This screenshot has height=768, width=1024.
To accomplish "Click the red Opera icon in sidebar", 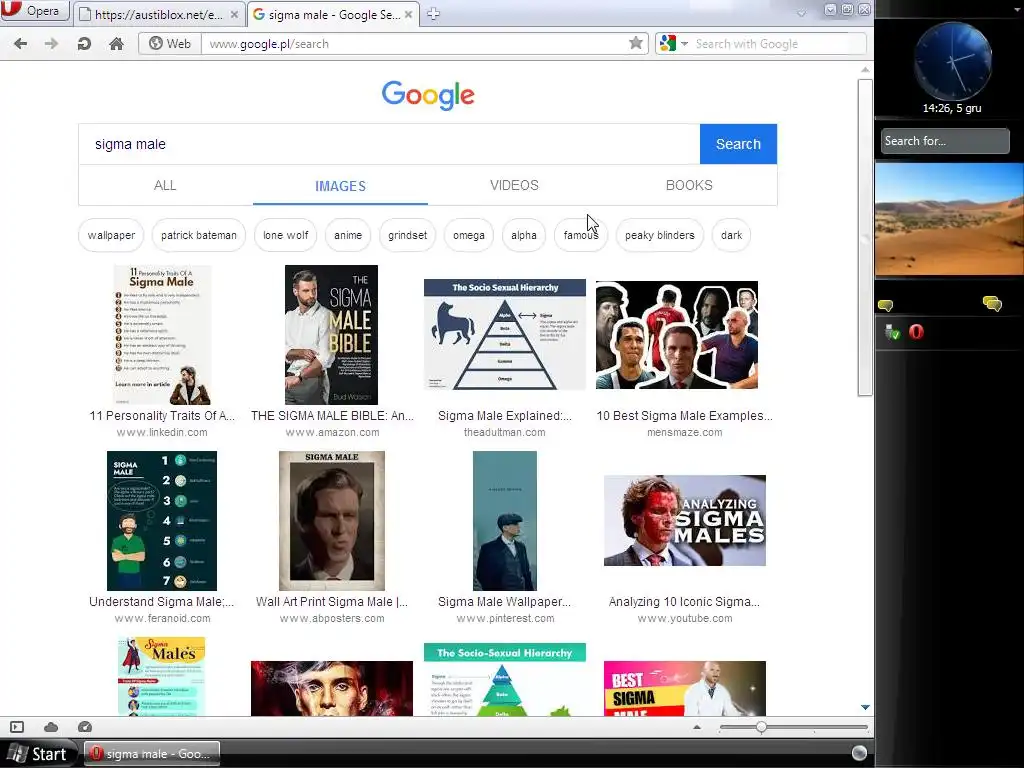I will [x=916, y=332].
